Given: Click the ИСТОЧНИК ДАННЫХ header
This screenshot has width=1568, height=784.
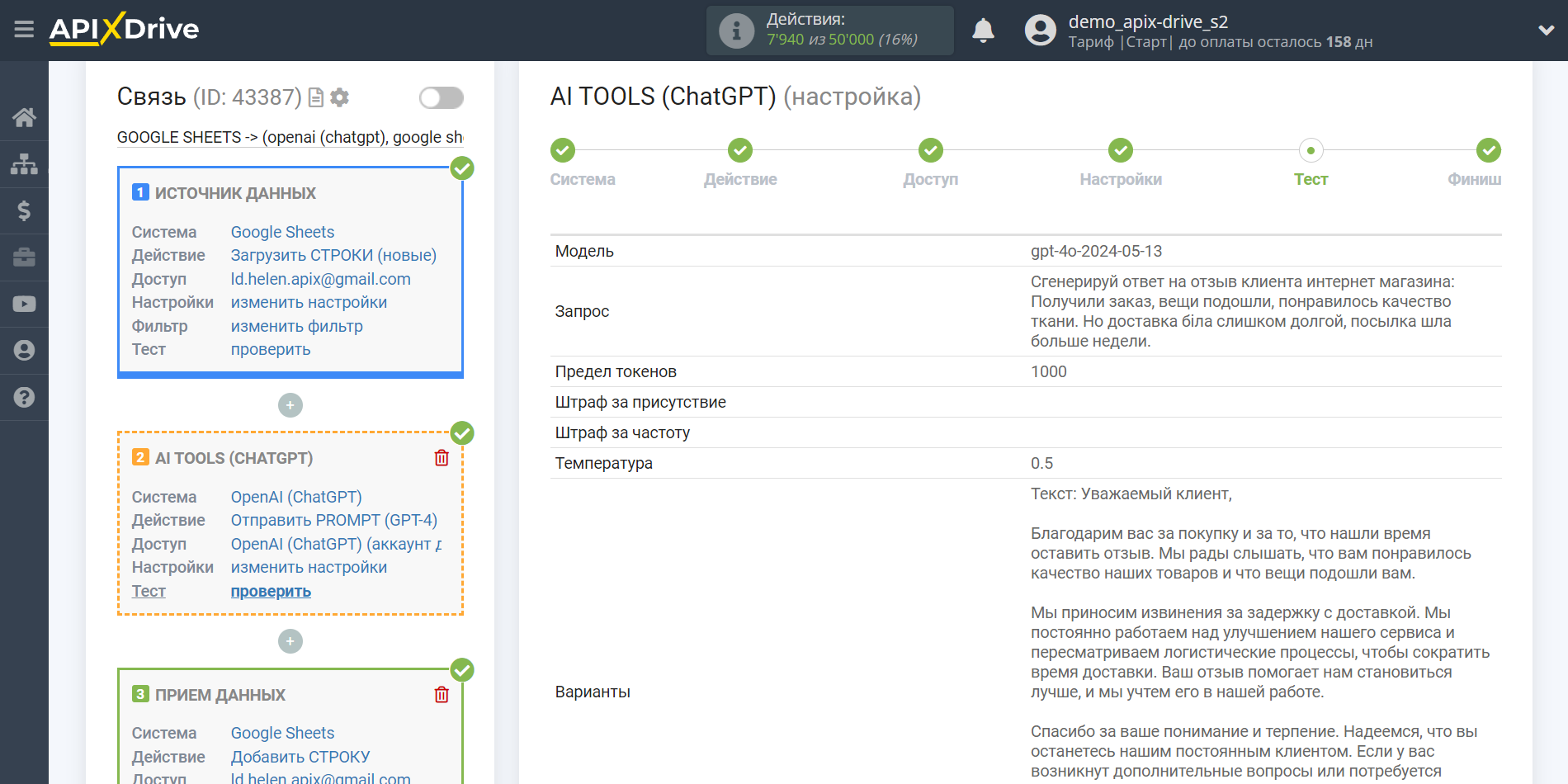Looking at the screenshot, I should tap(235, 193).
